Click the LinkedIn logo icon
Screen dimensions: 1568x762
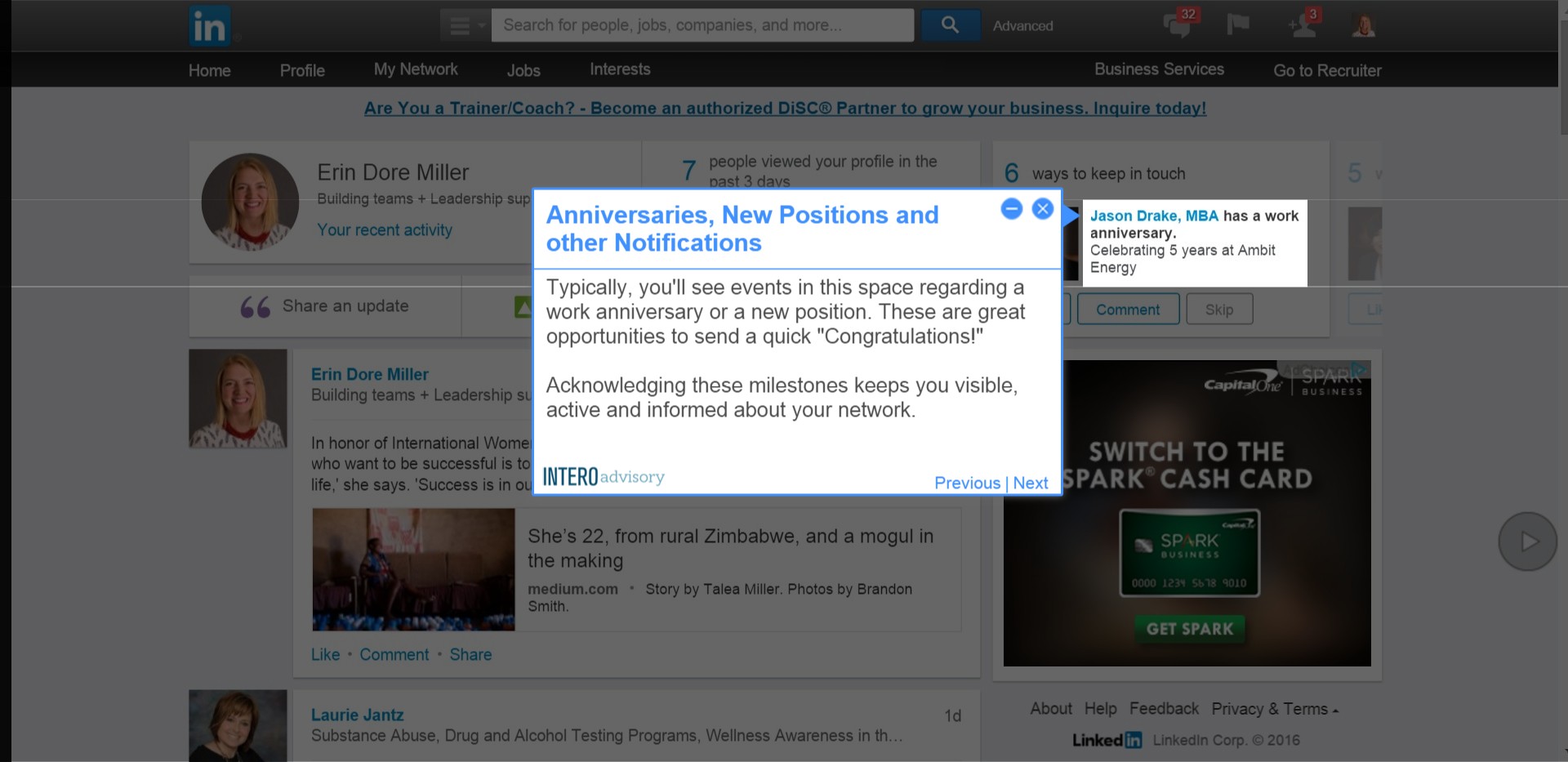tap(210, 26)
